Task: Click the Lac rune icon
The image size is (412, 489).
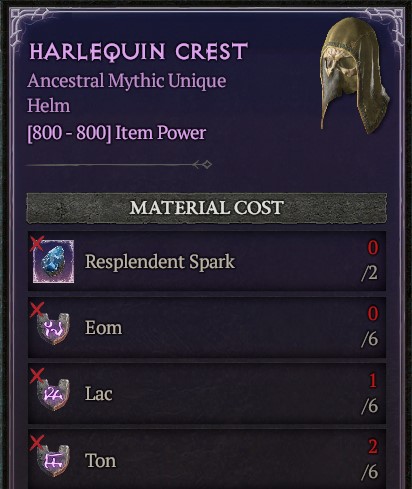Action: point(53,395)
